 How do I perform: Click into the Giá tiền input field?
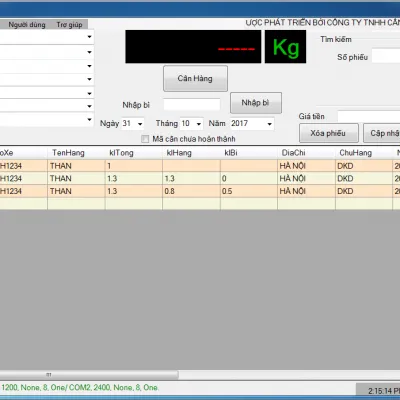click(369, 116)
